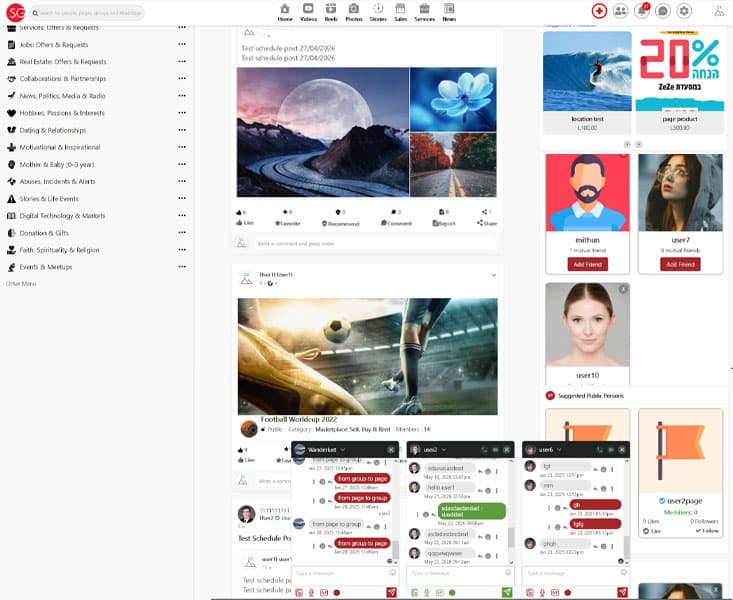Like the user2page suggestion
Screen dimensions: 733x600
[651, 531]
